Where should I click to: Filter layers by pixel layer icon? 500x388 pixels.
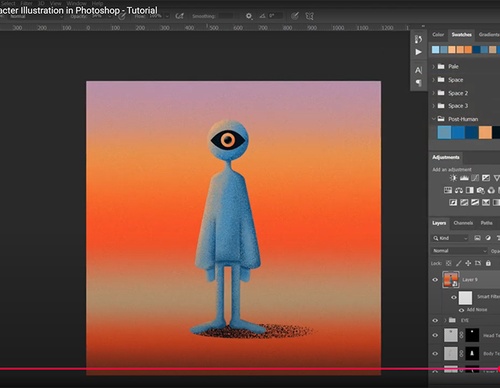point(477,238)
